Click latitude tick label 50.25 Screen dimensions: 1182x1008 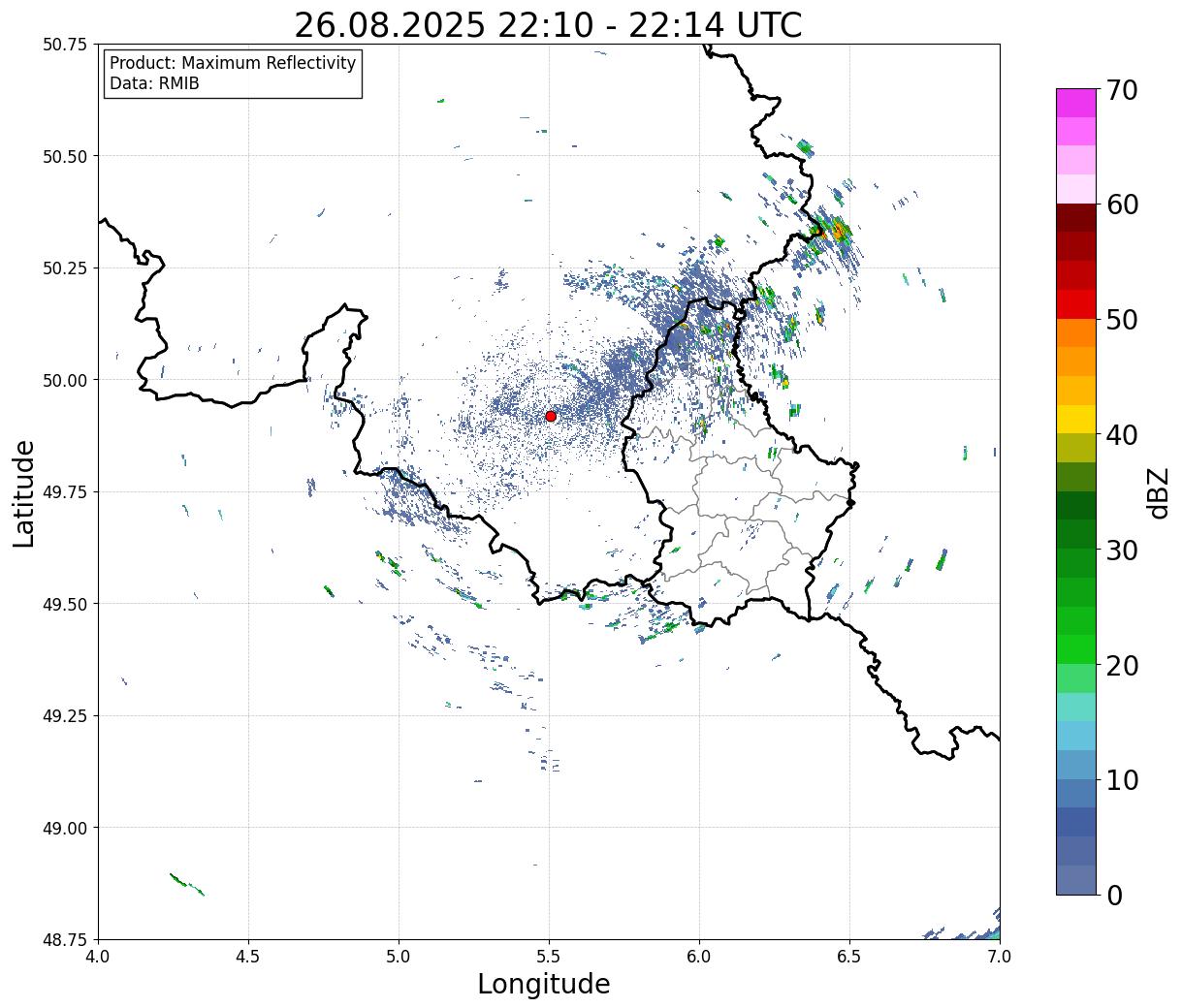[65, 268]
